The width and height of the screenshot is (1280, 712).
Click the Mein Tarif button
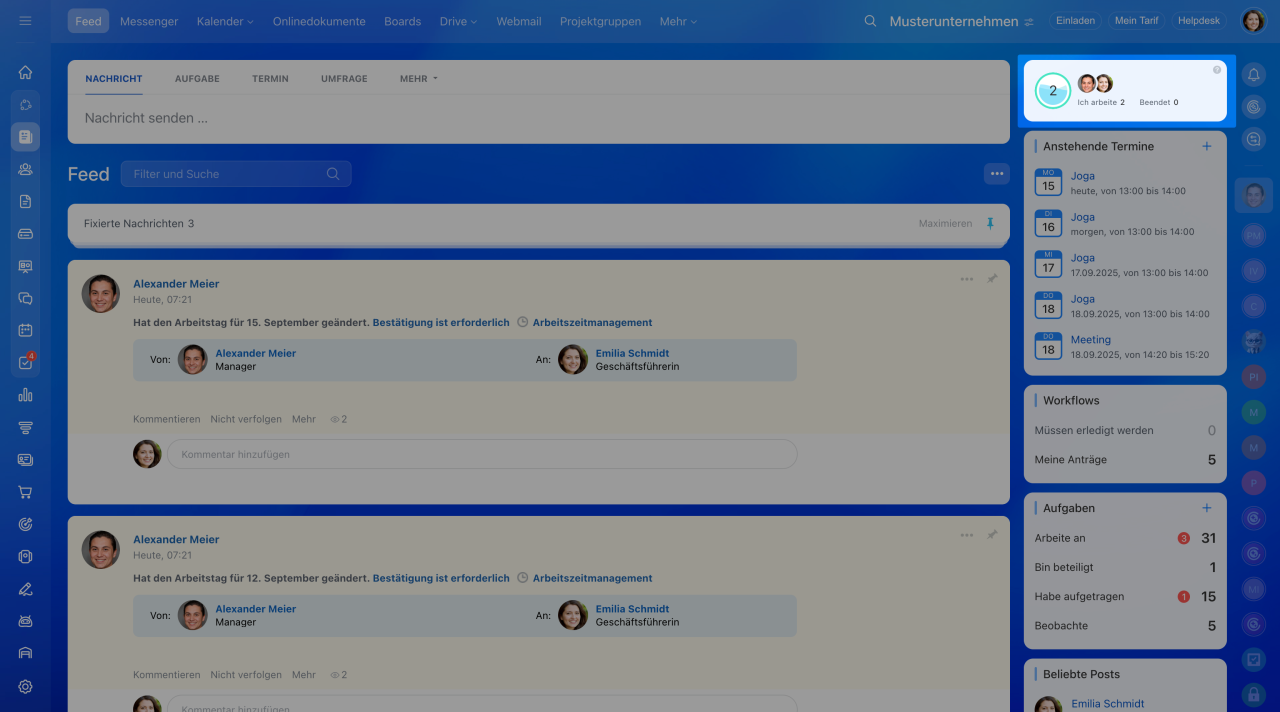coord(1137,21)
